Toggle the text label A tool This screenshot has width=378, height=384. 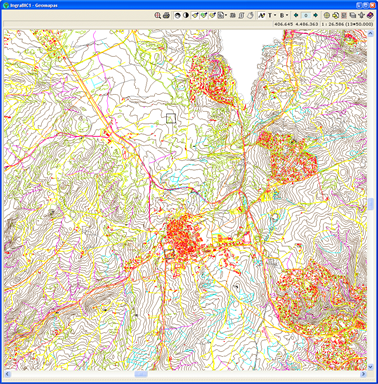coord(261,15)
